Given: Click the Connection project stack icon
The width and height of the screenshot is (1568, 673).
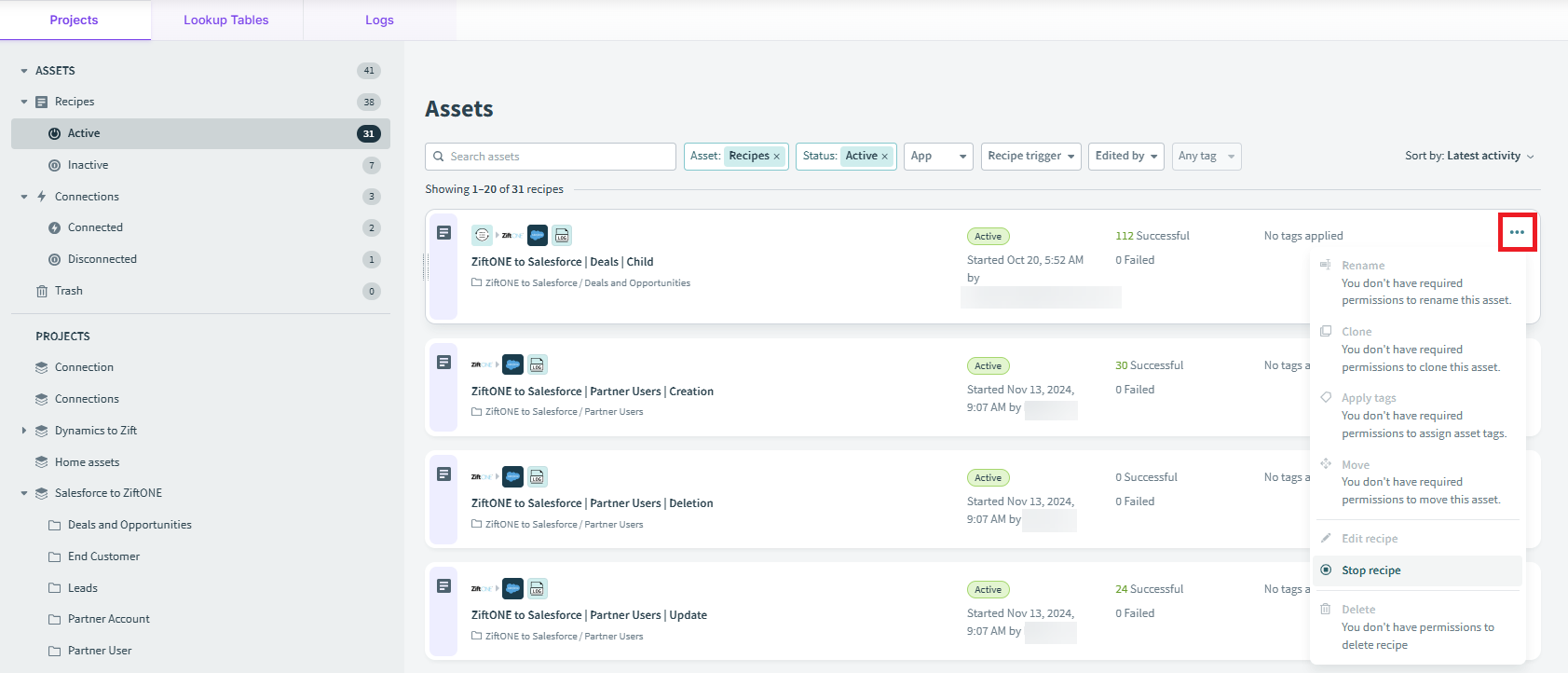Looking at the screenshot, I should click(42, 367).
